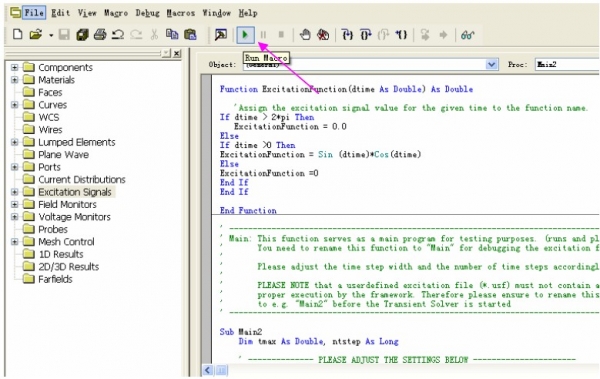Screen dimensions: 600x379
Task: Click the Step Into icon
Action: tap(347, 35)
